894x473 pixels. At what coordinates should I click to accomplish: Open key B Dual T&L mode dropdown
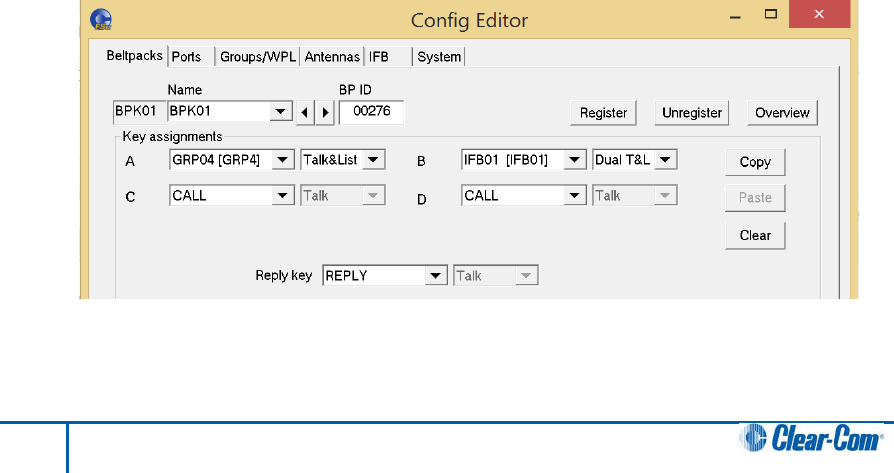(665, 160)
